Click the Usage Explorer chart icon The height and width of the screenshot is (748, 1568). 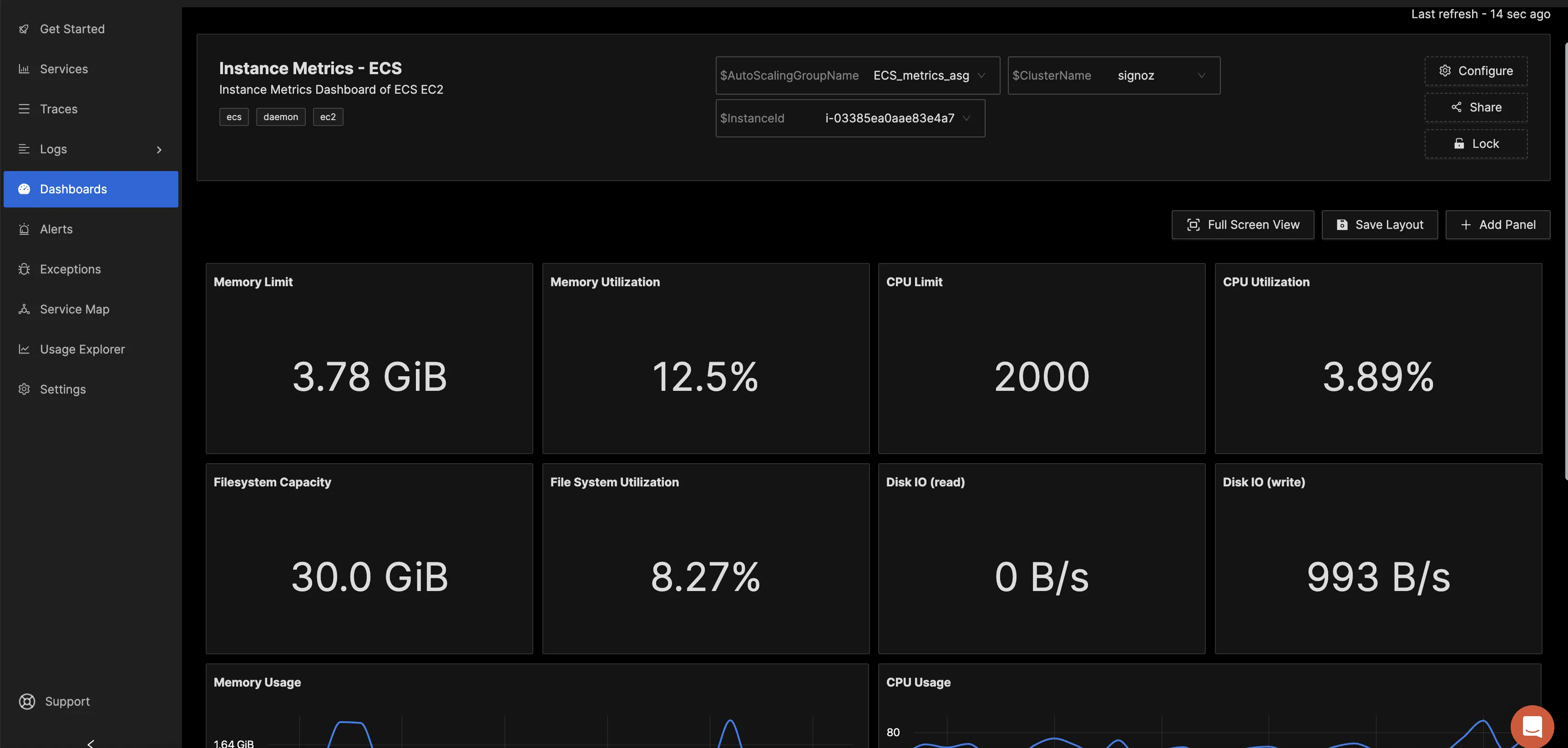24,349
